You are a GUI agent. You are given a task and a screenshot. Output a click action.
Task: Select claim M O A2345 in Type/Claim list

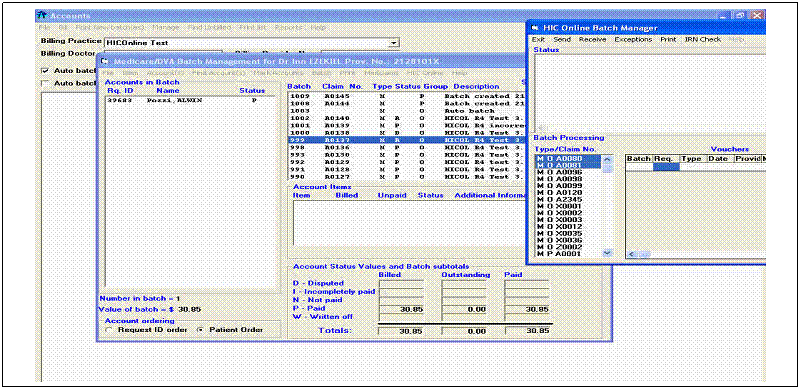(x=569, y=199)
